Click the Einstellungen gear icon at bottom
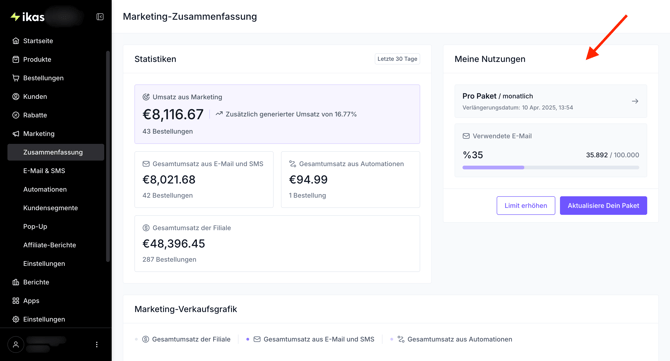670x361 pixels. pos(16,319)
